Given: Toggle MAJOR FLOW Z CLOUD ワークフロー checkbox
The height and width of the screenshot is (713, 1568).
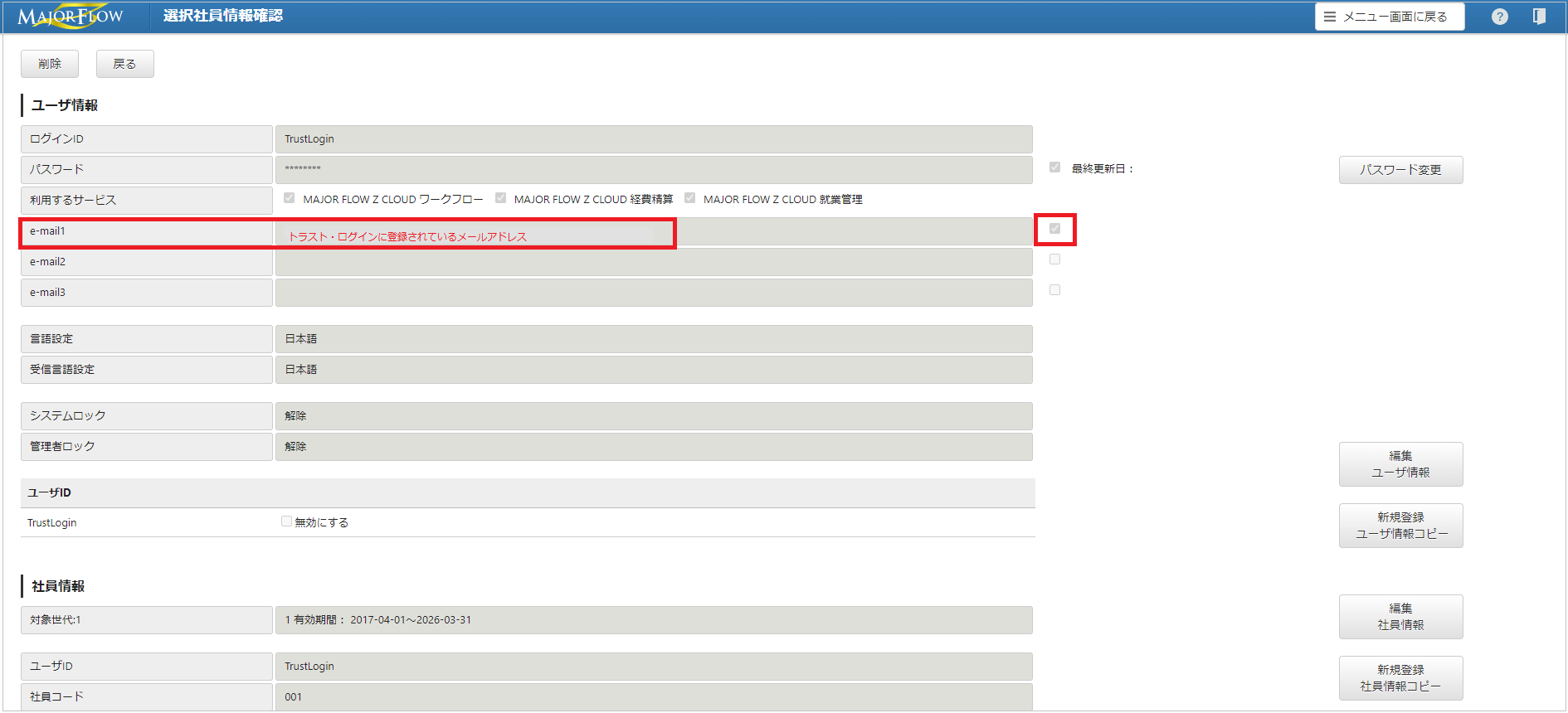Looking at the screenshot, I should [289, 198].
